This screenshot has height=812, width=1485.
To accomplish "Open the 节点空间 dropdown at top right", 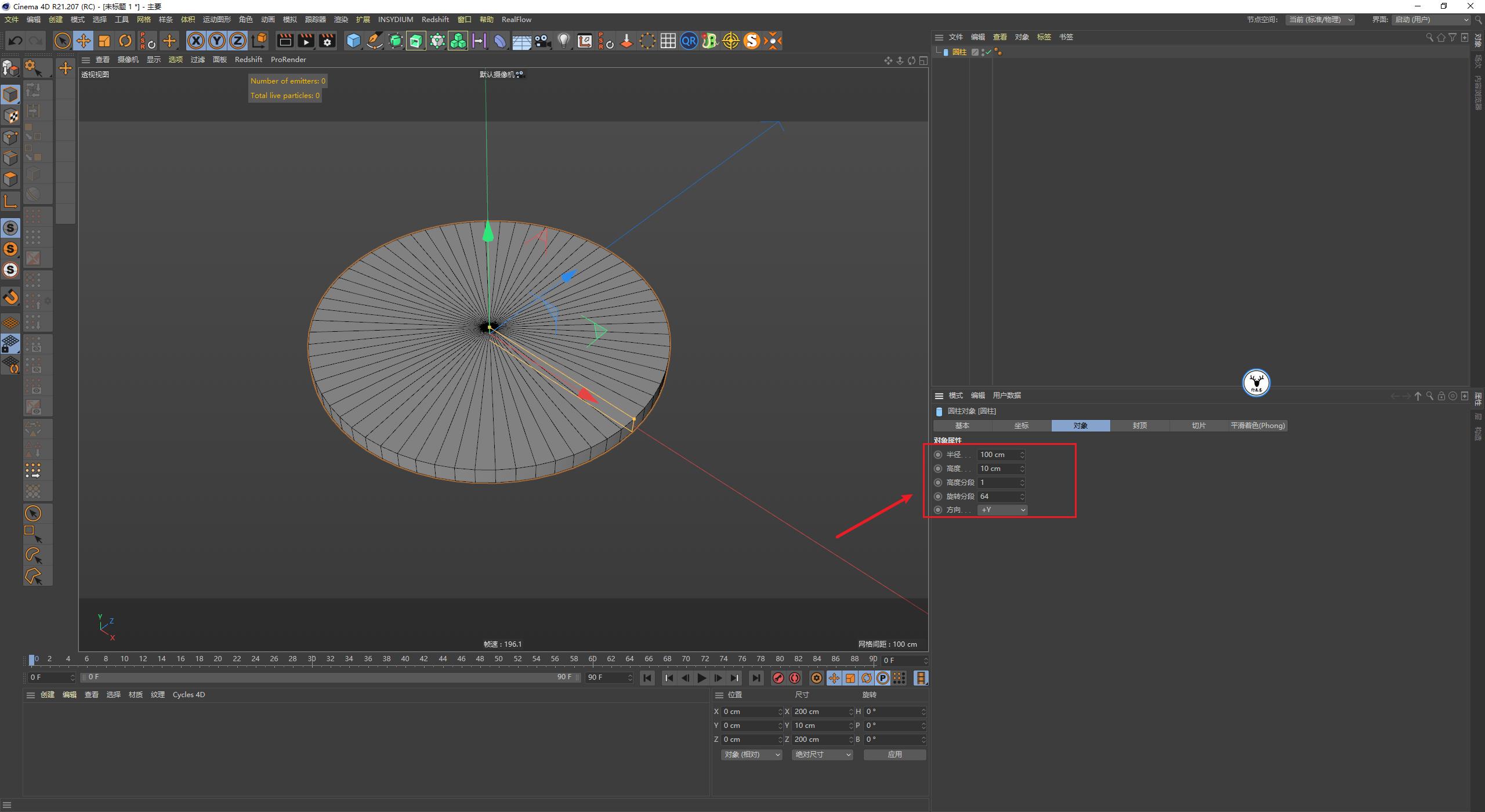I will [1321, 19].
